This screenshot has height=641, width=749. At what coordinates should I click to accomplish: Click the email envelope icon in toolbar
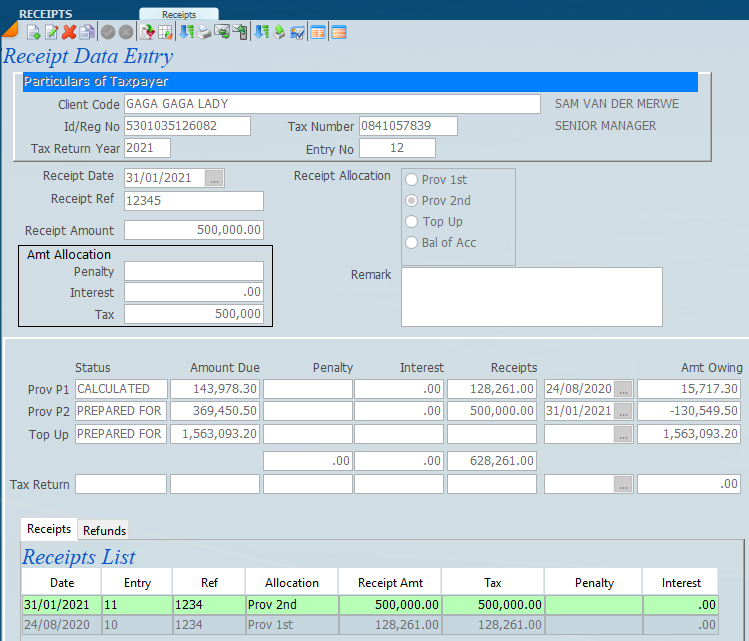pos(222,33)
